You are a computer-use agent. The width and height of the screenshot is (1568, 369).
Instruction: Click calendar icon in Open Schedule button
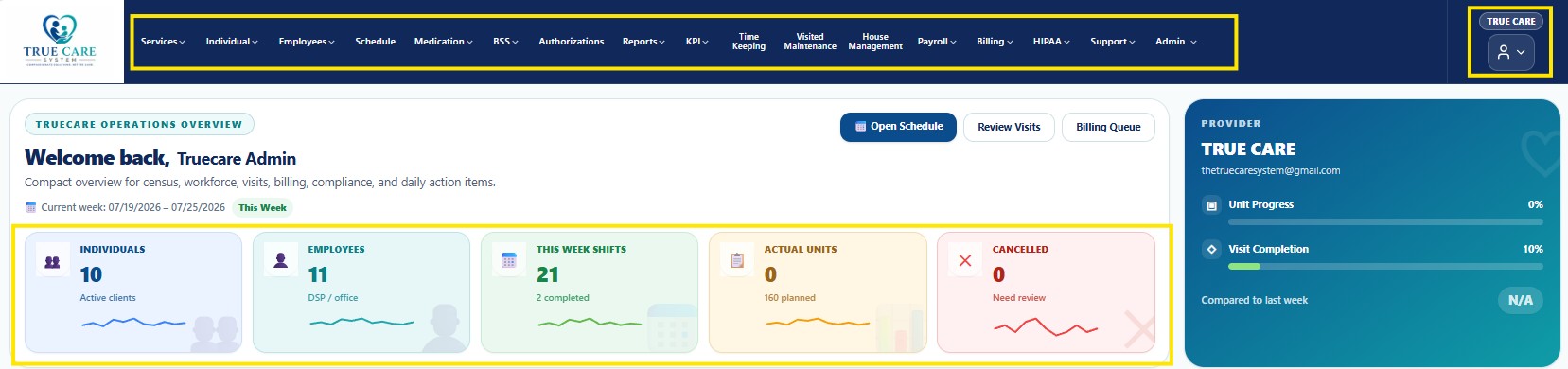point(860,126)
